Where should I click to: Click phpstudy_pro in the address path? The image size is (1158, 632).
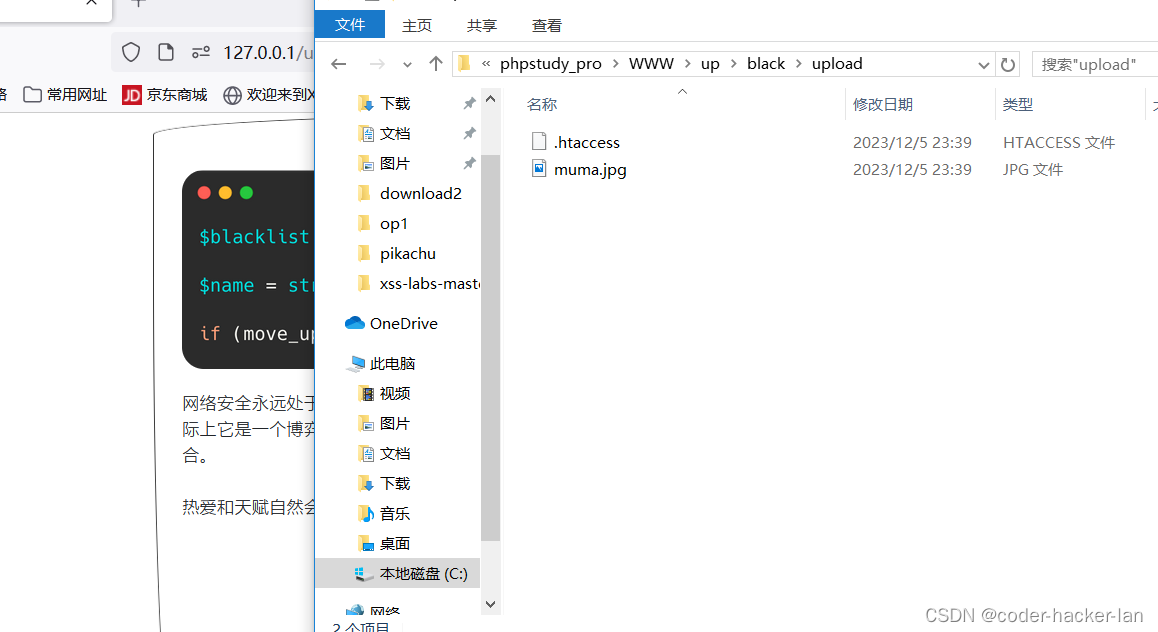coord(550,64)
